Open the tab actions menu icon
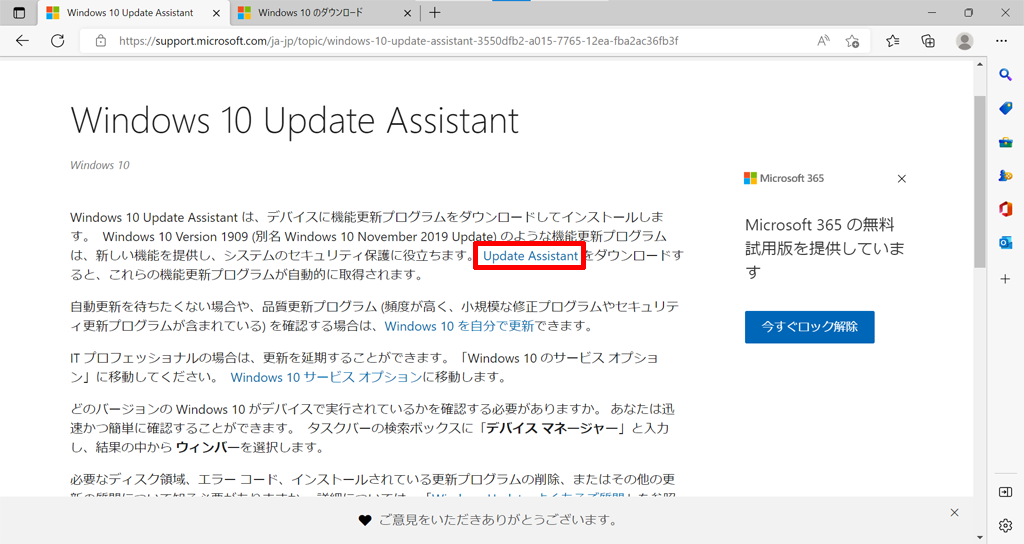Viewport: 1024px width, 544px height. [19, 12]
